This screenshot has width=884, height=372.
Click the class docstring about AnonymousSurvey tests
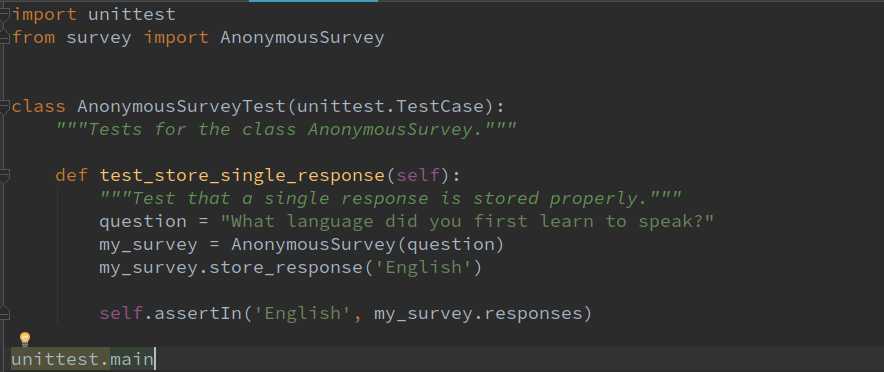[x=286, y=130]
